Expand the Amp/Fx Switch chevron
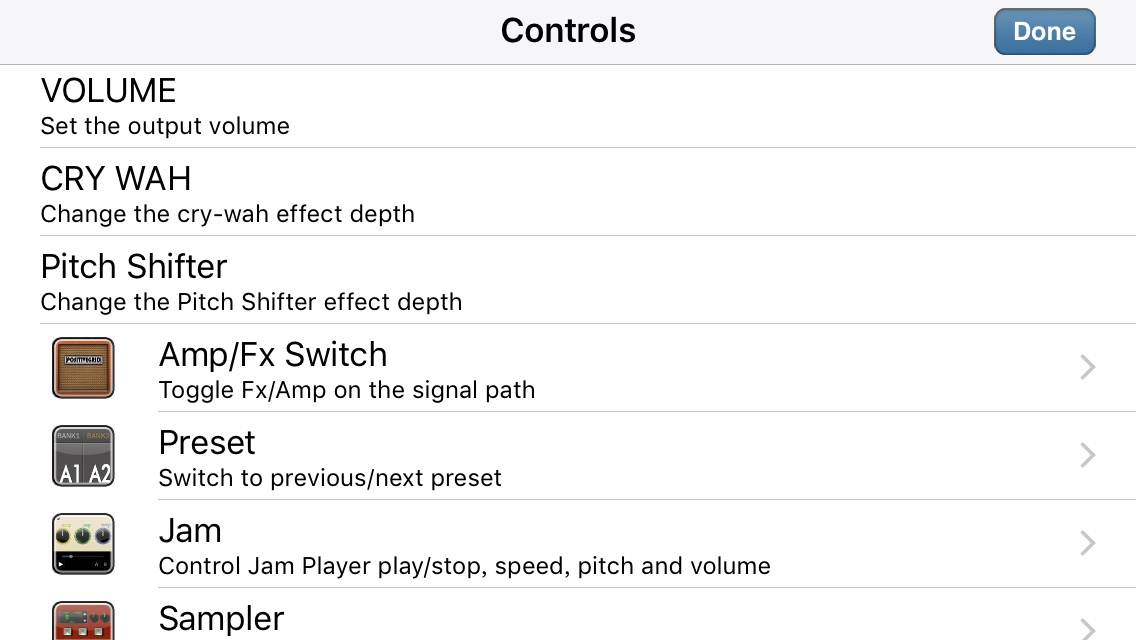This screenshot has height=640, width=1136. pyautogui.click(x=1087, y=367)
